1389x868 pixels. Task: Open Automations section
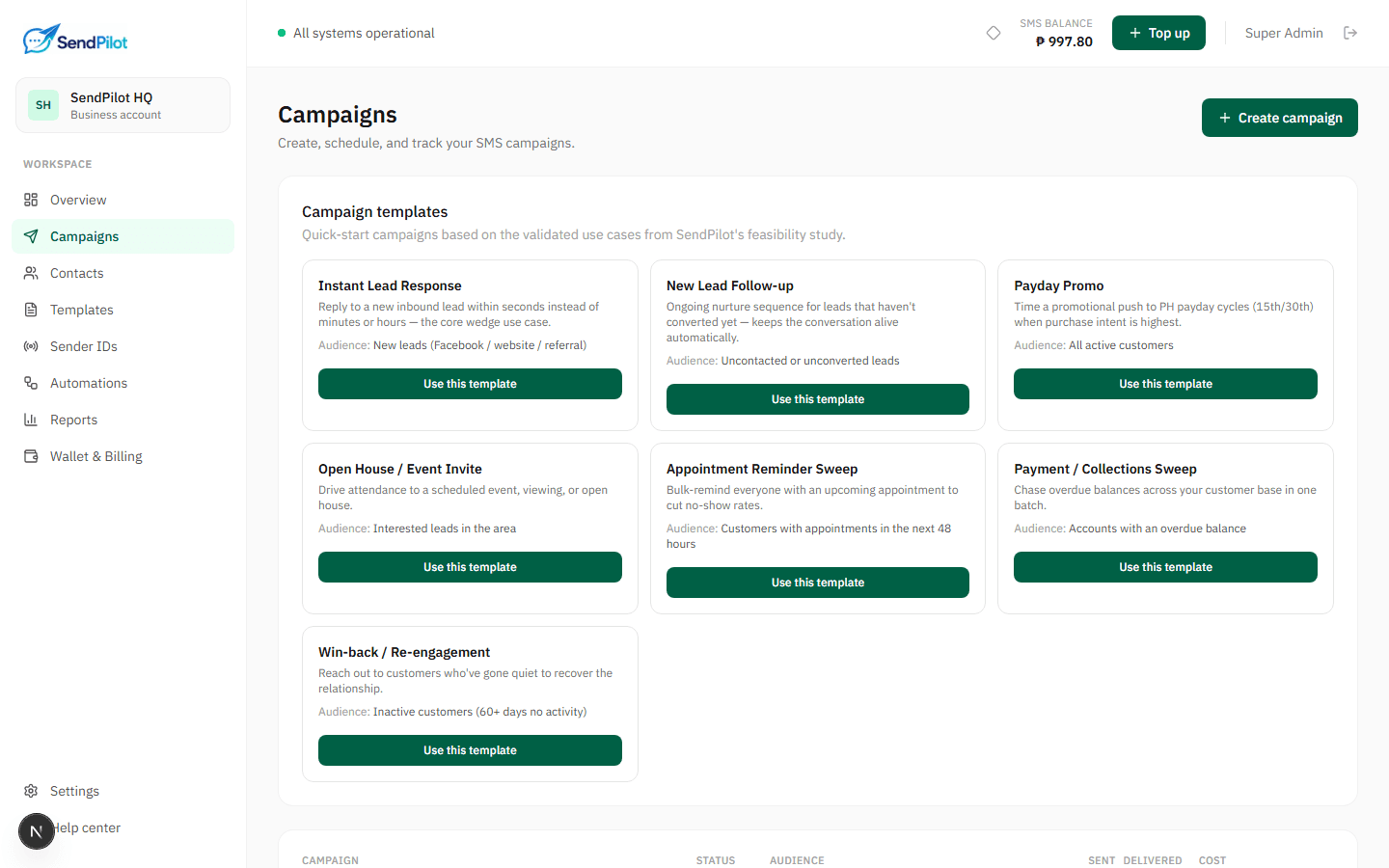[123, 383]
